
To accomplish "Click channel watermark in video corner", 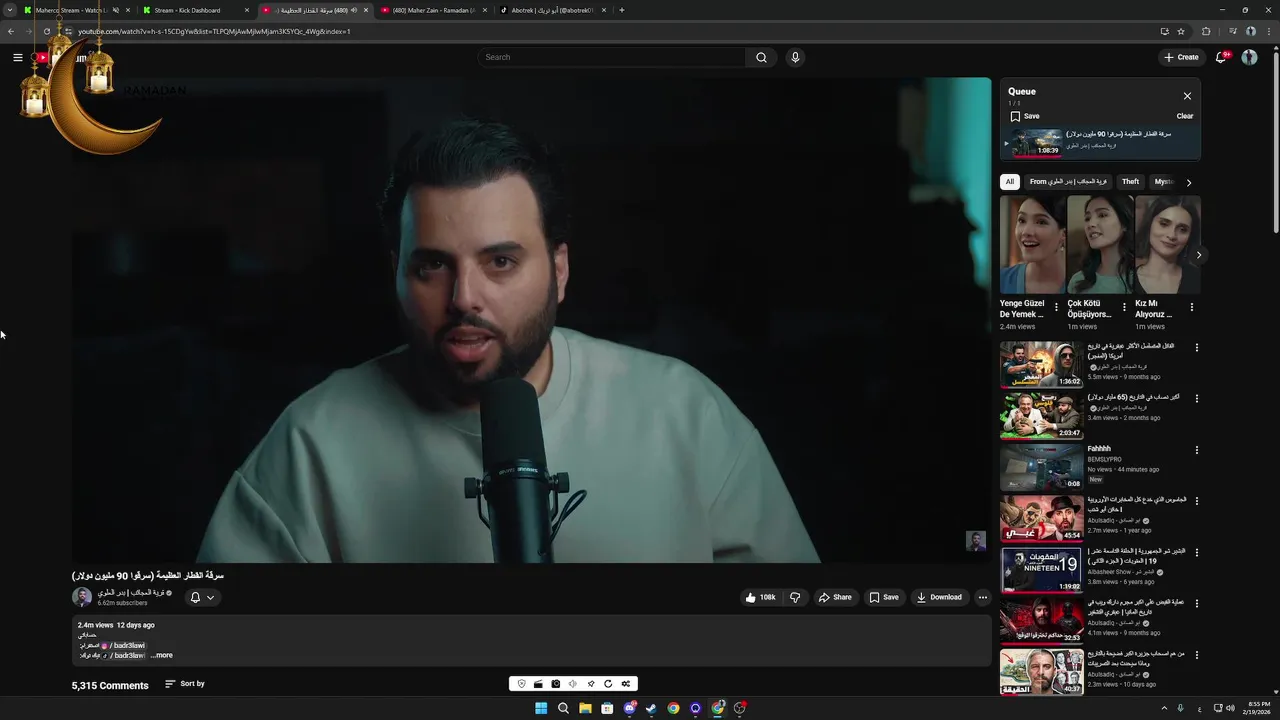I will coord(976,541).
